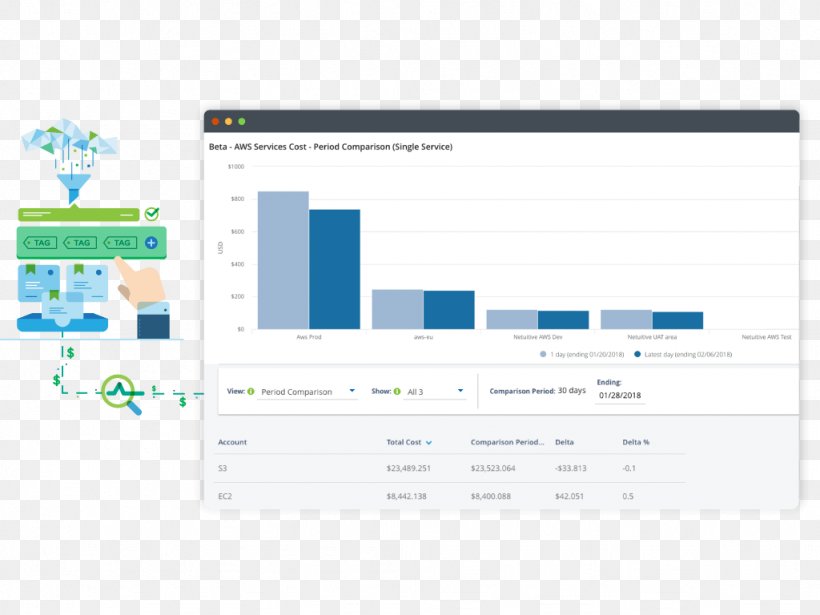820x615 pixels.
Task: Click the dark blue aws-eu bar
Action: coord(449,310)
